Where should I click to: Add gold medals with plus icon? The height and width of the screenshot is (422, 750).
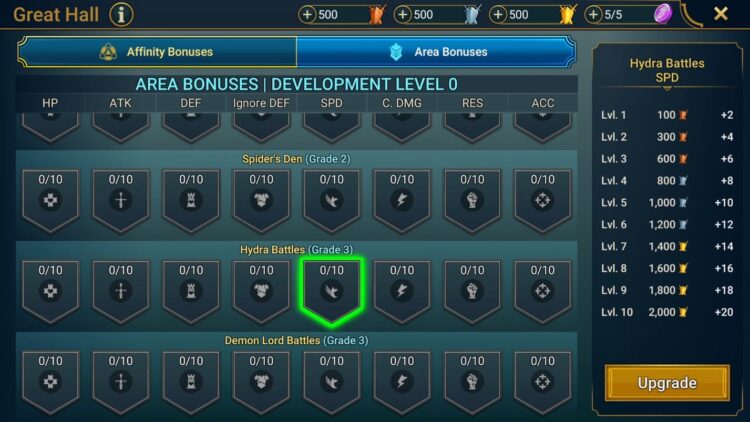(498, 15)
